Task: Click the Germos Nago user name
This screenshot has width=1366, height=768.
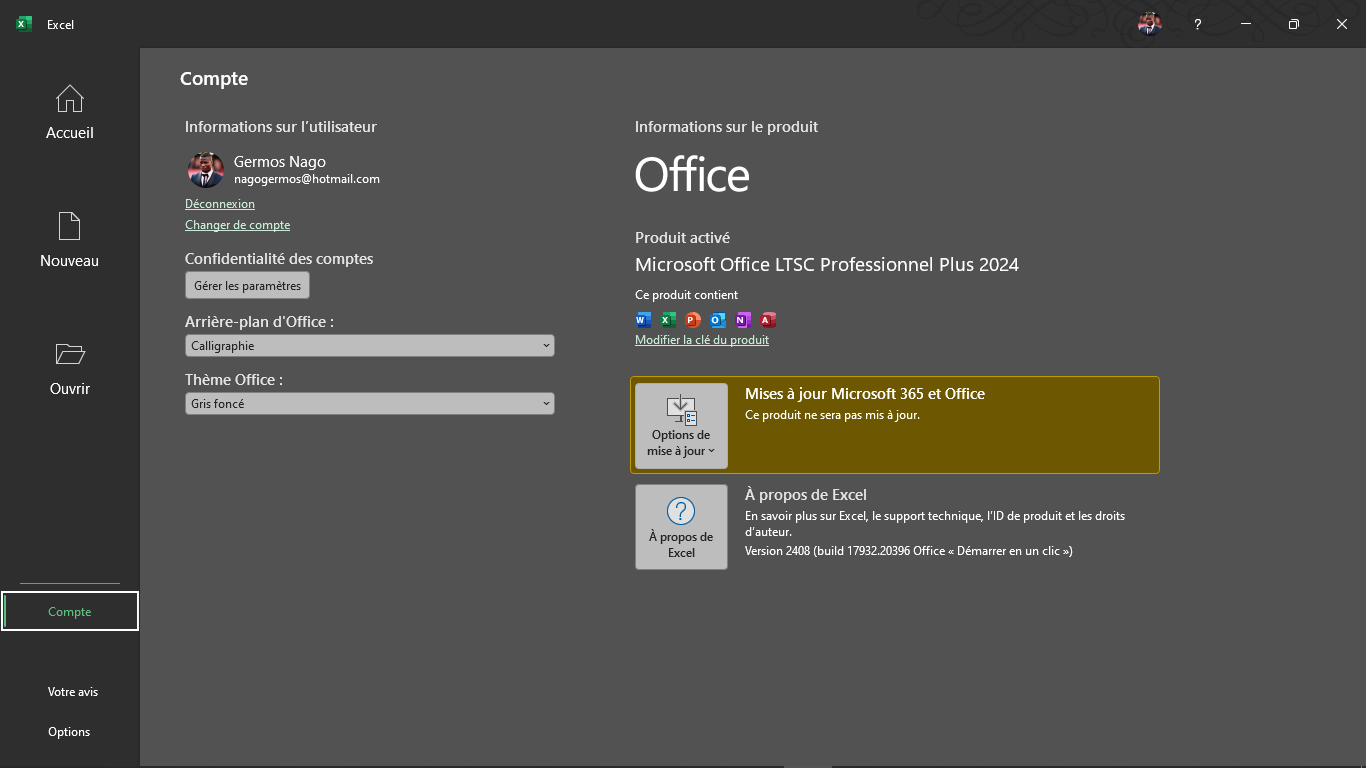Action: click(280, 161)
